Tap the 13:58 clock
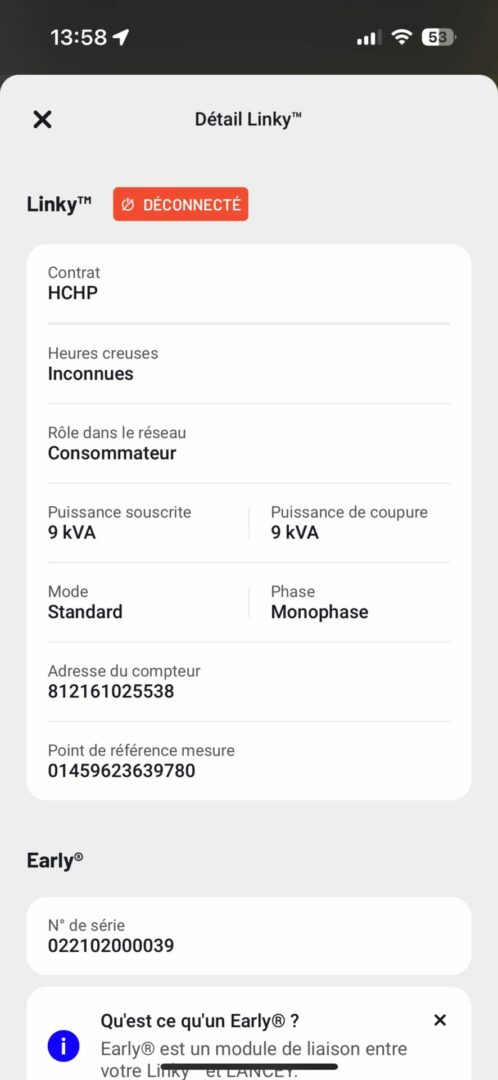This screenshot has height=1080, width=498. [79, 37]
